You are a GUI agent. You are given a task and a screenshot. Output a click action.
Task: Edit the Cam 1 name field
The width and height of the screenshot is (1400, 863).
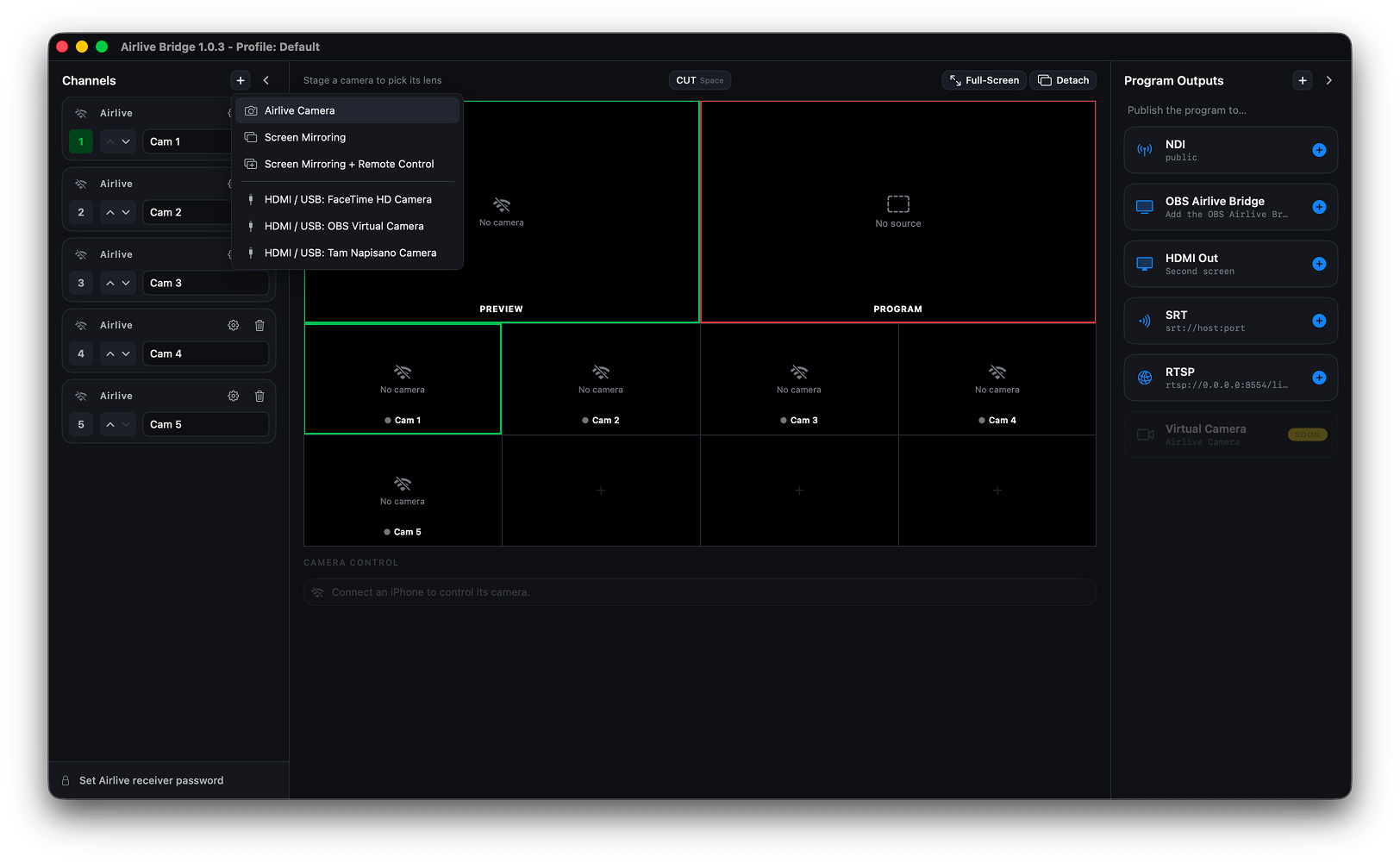(188, 141)
